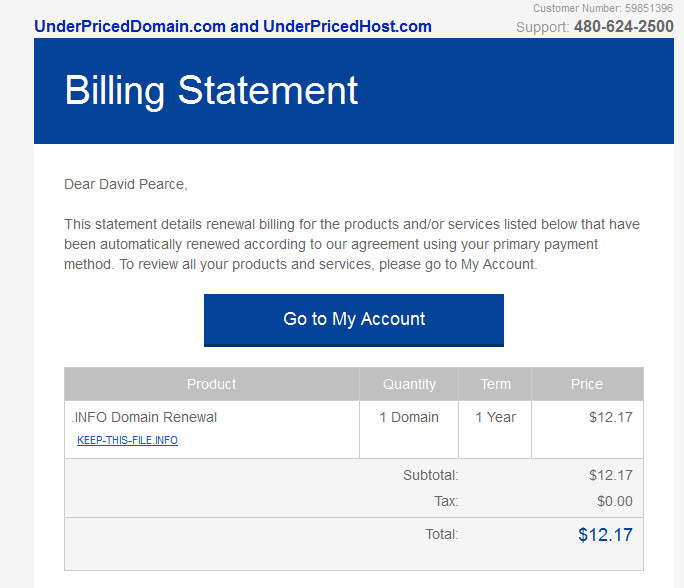Screen dimensions: 684x588
Task: Click the $12.17 price in product row
Action: 611,417
